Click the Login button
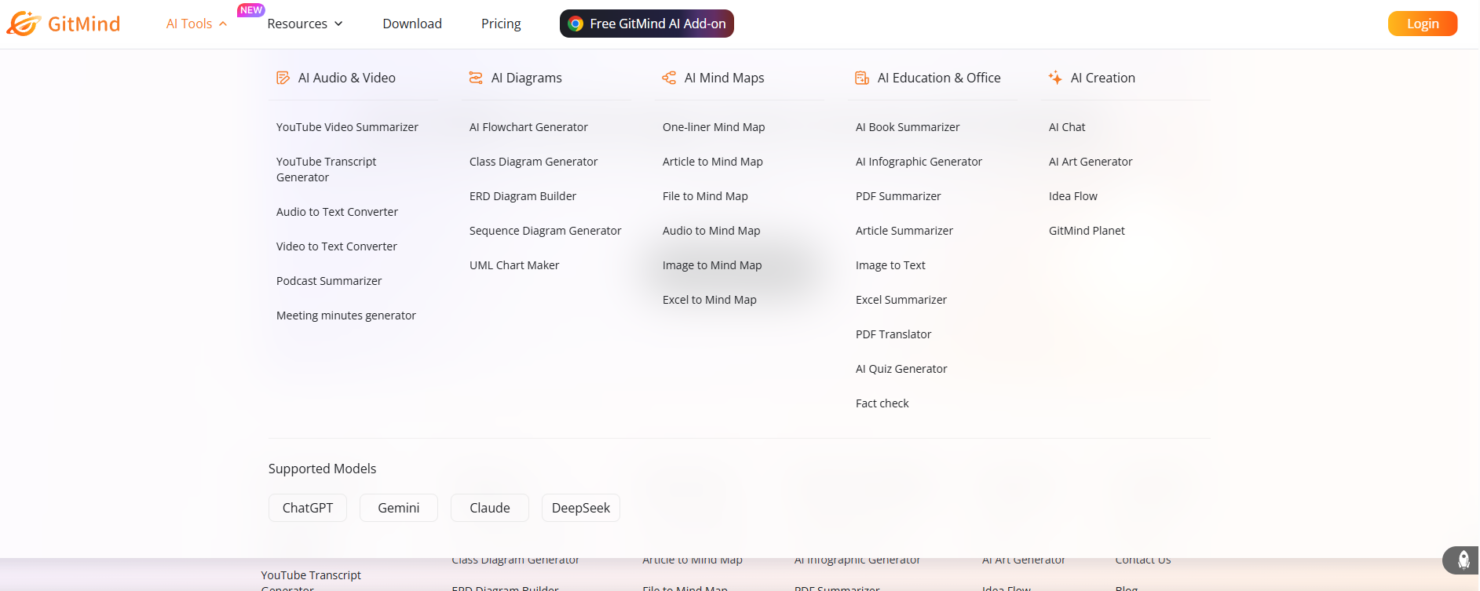This screenshot has width=1480, height=591. (x=1423, y=24)
